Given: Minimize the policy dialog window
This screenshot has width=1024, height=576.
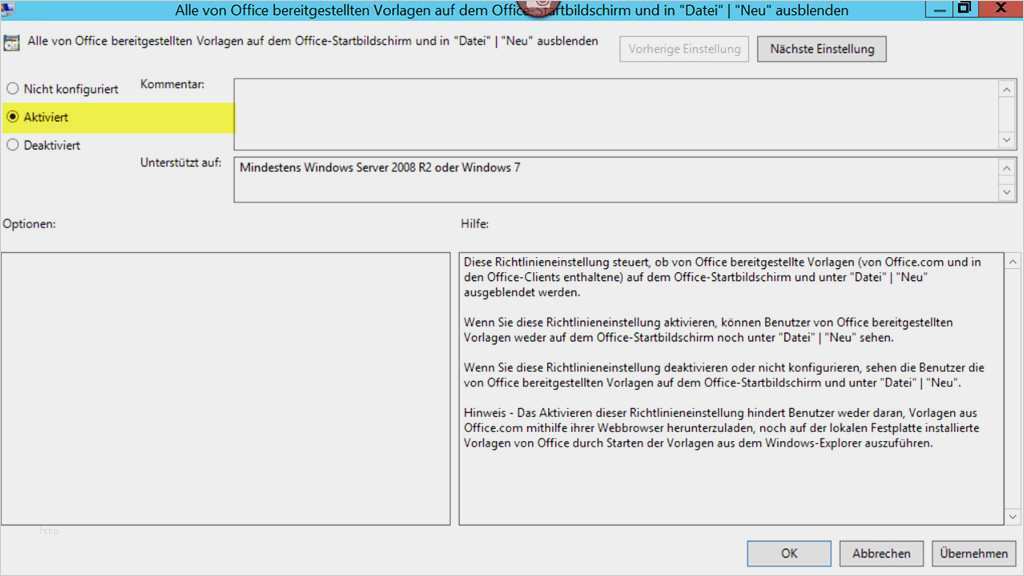Looking at the screenshot, I should [x=940, y=9].
